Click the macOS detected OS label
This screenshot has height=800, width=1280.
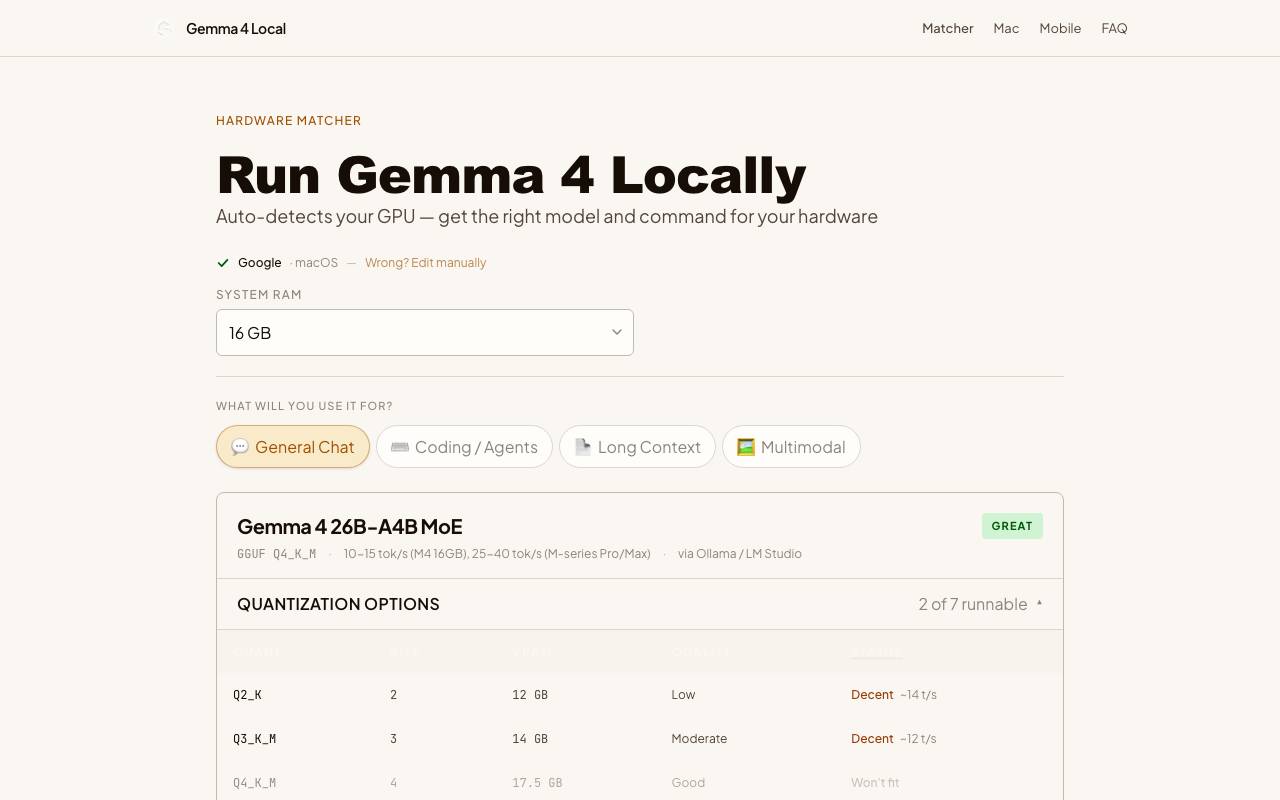[316, 263]
